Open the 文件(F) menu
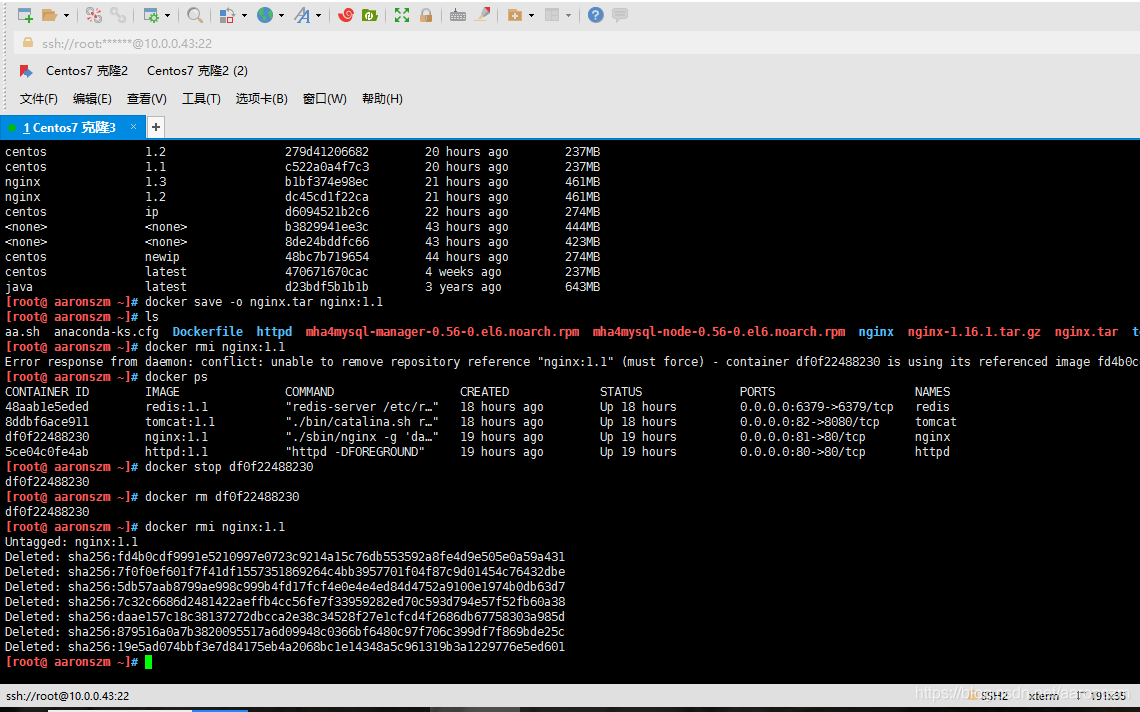 [39, 99]
